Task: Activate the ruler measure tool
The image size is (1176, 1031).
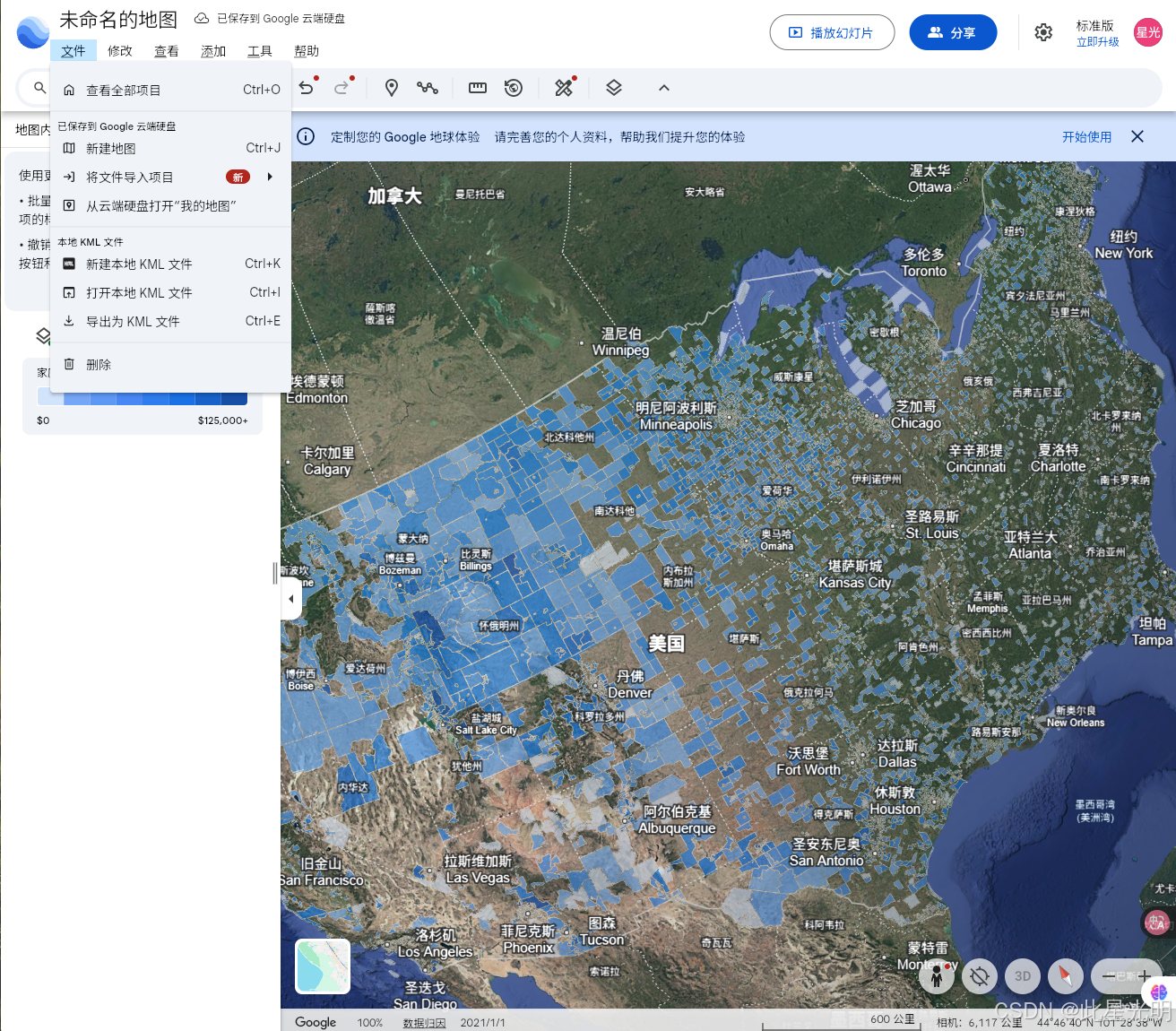Action: click(478, 88)
